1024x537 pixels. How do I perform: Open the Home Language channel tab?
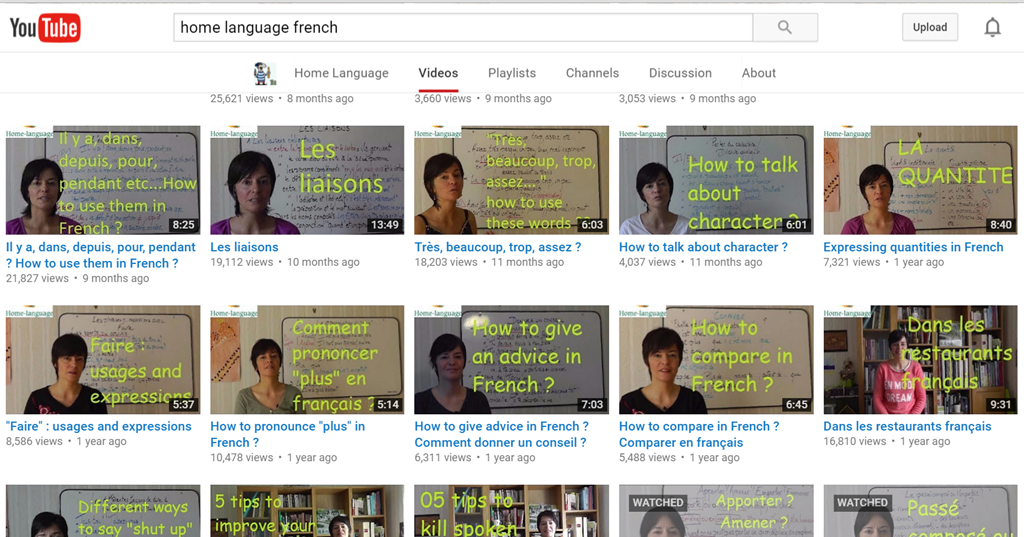[x=341, y=73]
